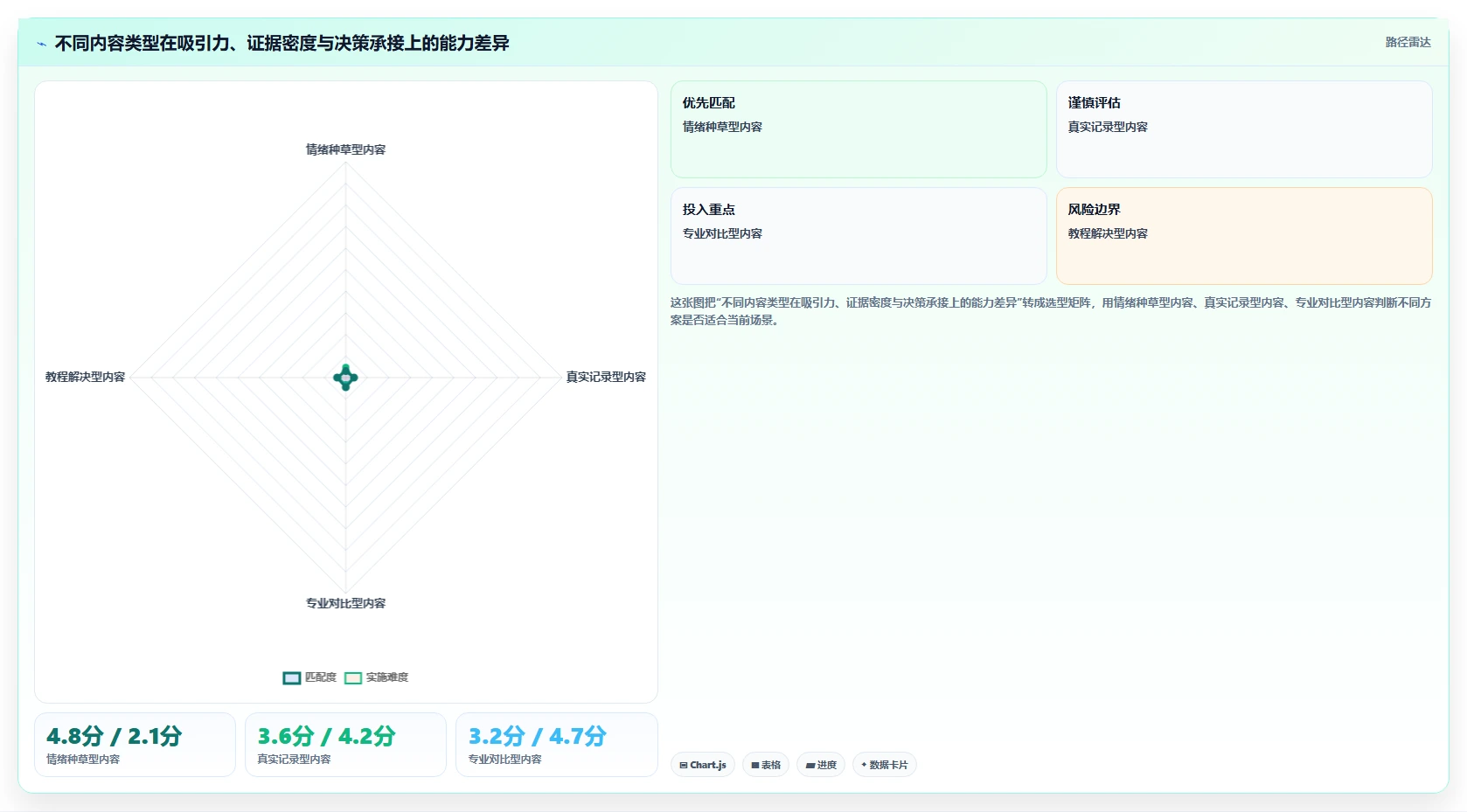Click 专业对比型内容 text in 投入重点 card
This screenshot has width=1467, height=812.
click(722, 233)
